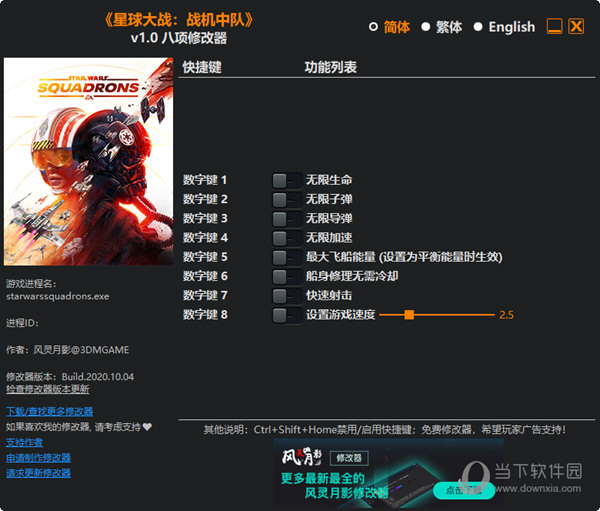Click the 风灵月影 logo in ad banner
Image resolution: width=600 pixels, height=511 pixels.
click(302, 457)
